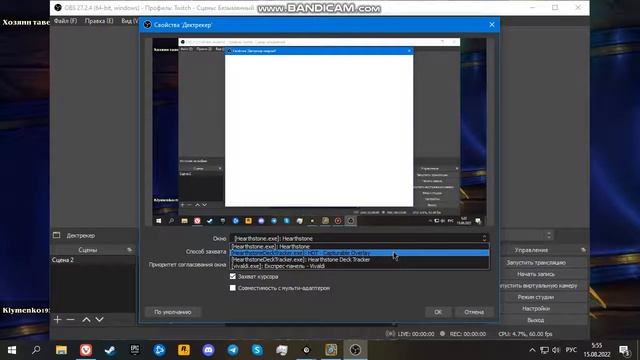Open Настройки in OBS controls

(x=536, y=308)
